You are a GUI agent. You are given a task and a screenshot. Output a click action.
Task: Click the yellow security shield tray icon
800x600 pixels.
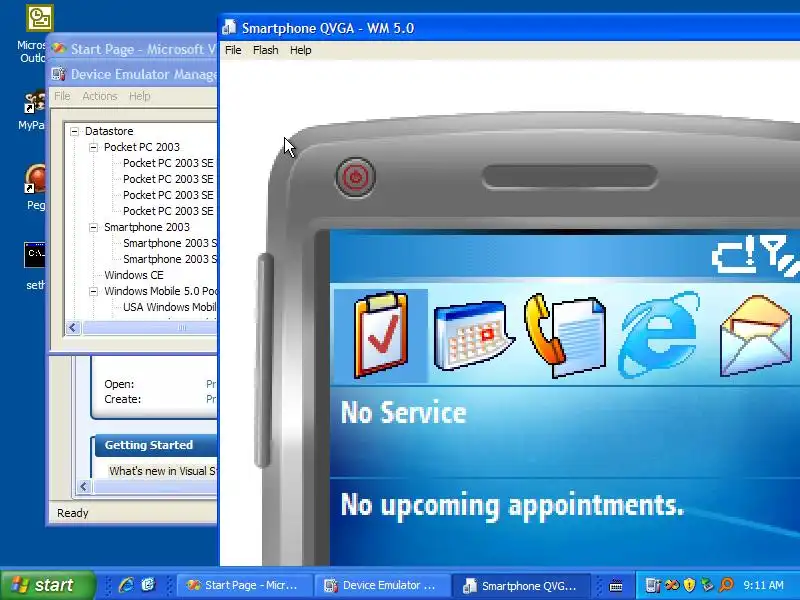[689, 585]
